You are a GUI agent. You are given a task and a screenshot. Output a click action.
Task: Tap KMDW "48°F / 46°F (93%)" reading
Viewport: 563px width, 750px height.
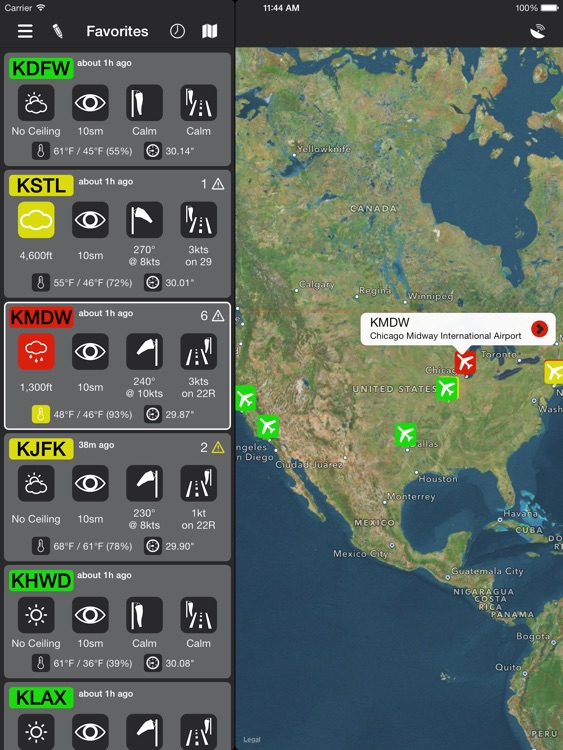coord(93,415)
